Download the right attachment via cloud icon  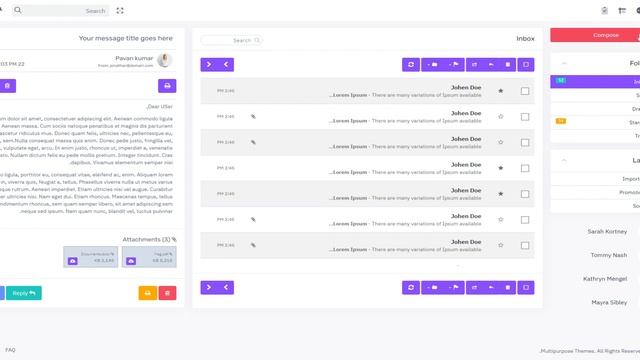click(x=131, y=261)
